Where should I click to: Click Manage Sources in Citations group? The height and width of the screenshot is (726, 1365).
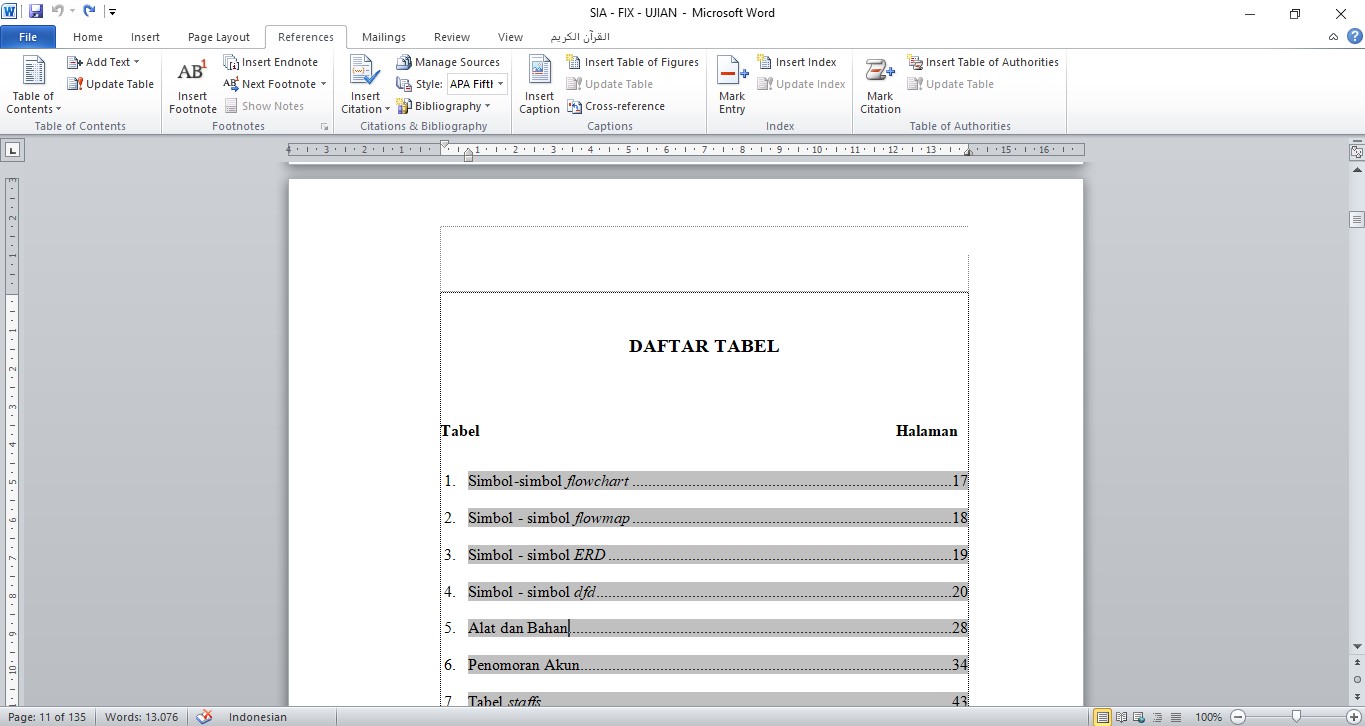(x=449, y=61)
